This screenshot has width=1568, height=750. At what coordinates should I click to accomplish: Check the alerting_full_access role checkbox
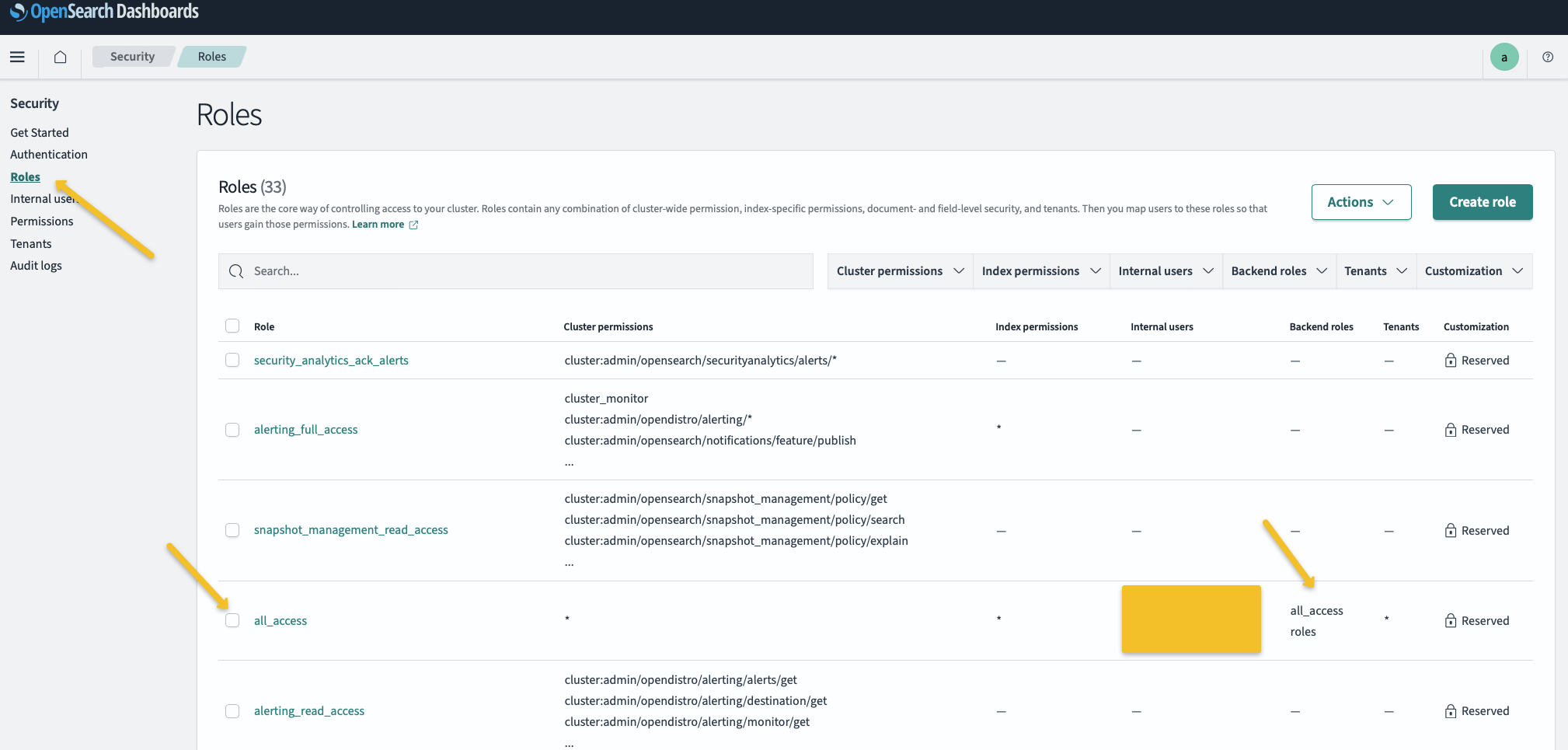click(232, 430)
